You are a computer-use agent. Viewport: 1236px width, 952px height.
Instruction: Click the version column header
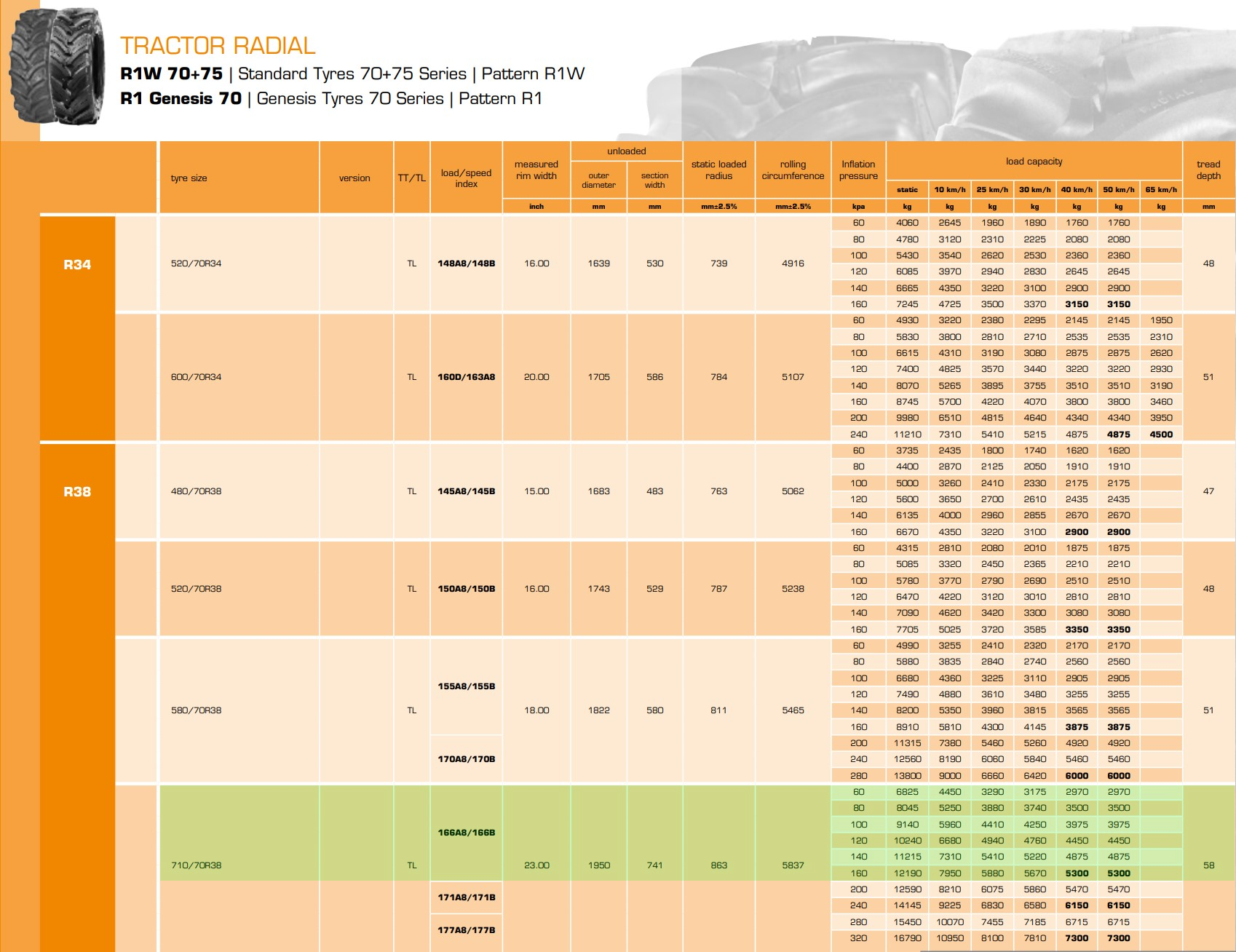coord(354,178)
